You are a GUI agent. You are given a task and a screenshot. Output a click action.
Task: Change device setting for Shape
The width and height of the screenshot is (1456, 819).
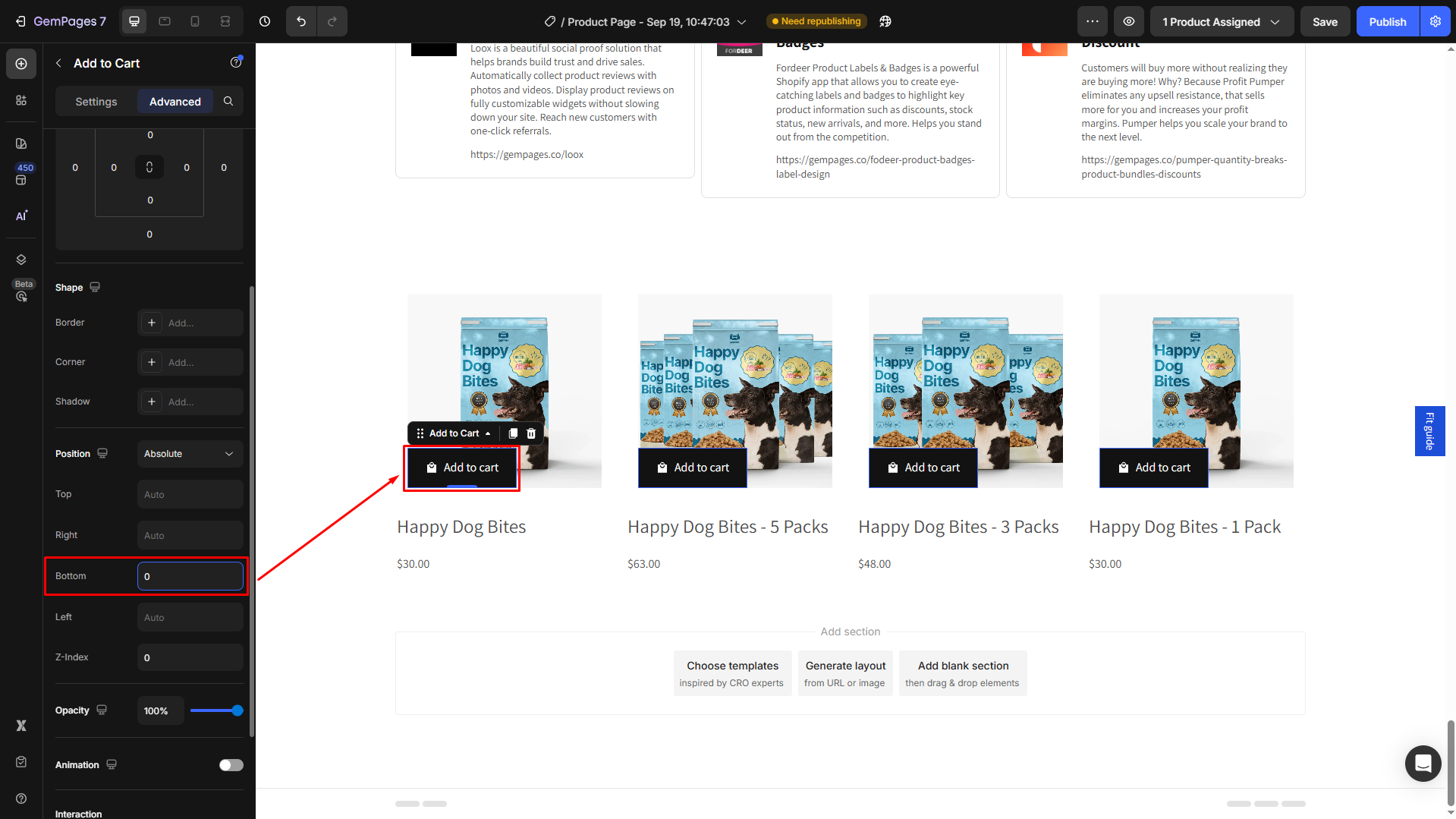click(x=95, y=287)
